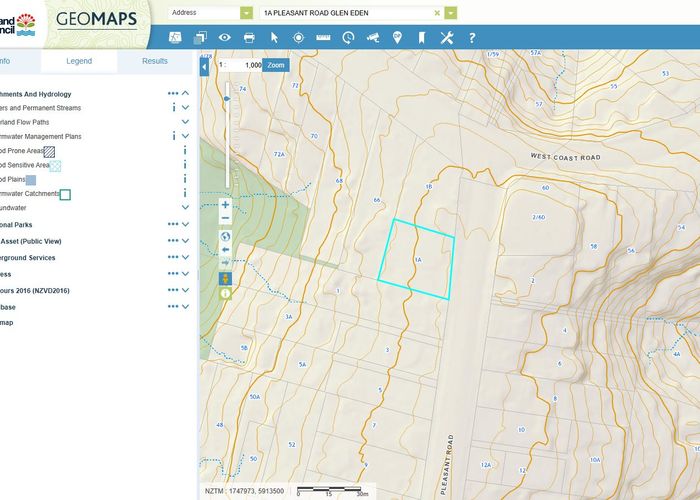Activate the orange street view pegman
This screenshot has width=700, height=500.
[x=225, y=279]
